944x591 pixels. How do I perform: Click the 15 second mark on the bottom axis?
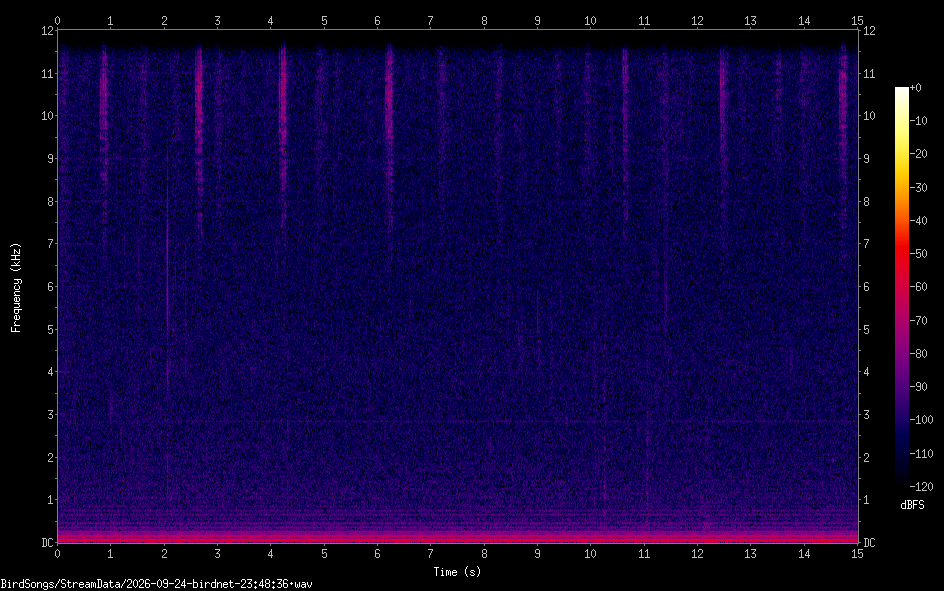(x=857, y=554)
